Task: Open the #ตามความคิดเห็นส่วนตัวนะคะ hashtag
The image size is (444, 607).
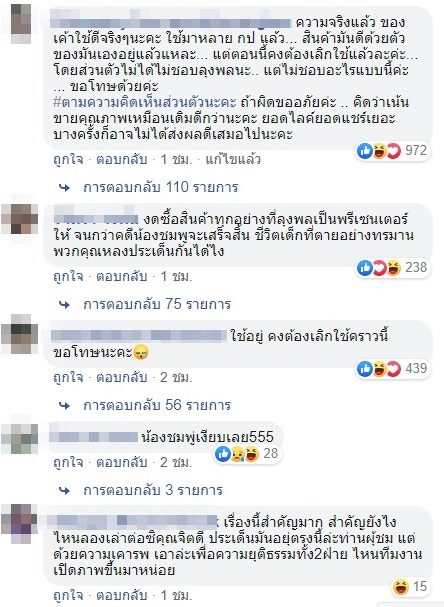Action: tap(145, 103)
